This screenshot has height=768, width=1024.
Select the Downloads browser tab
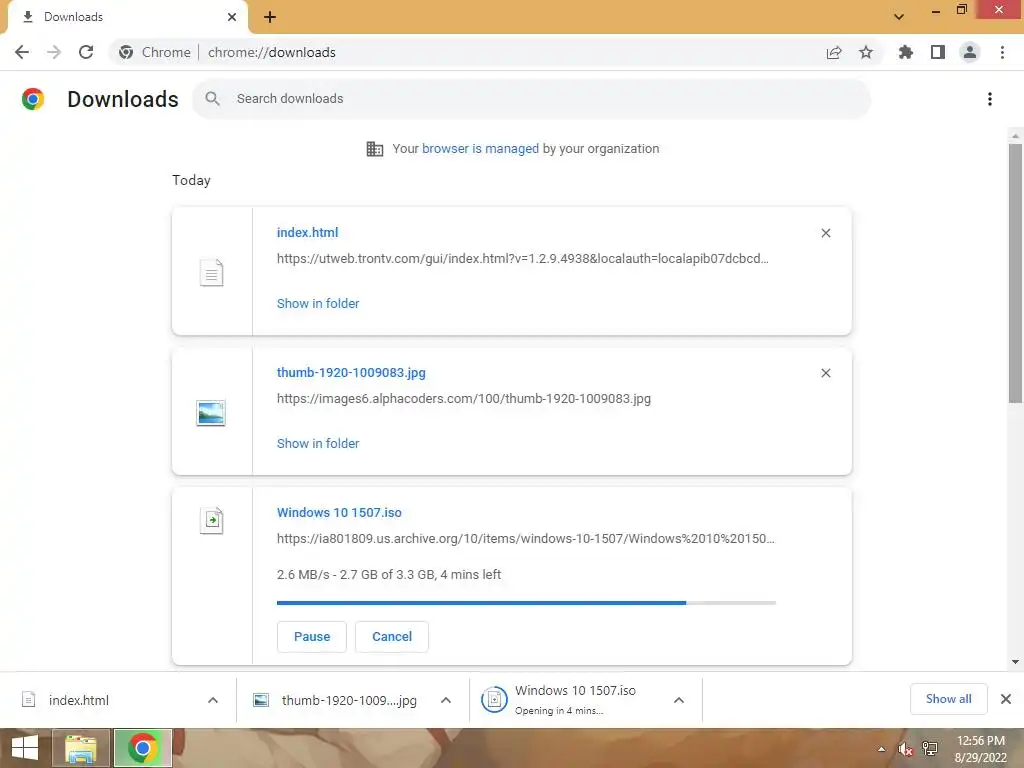[x=127, y=17]
